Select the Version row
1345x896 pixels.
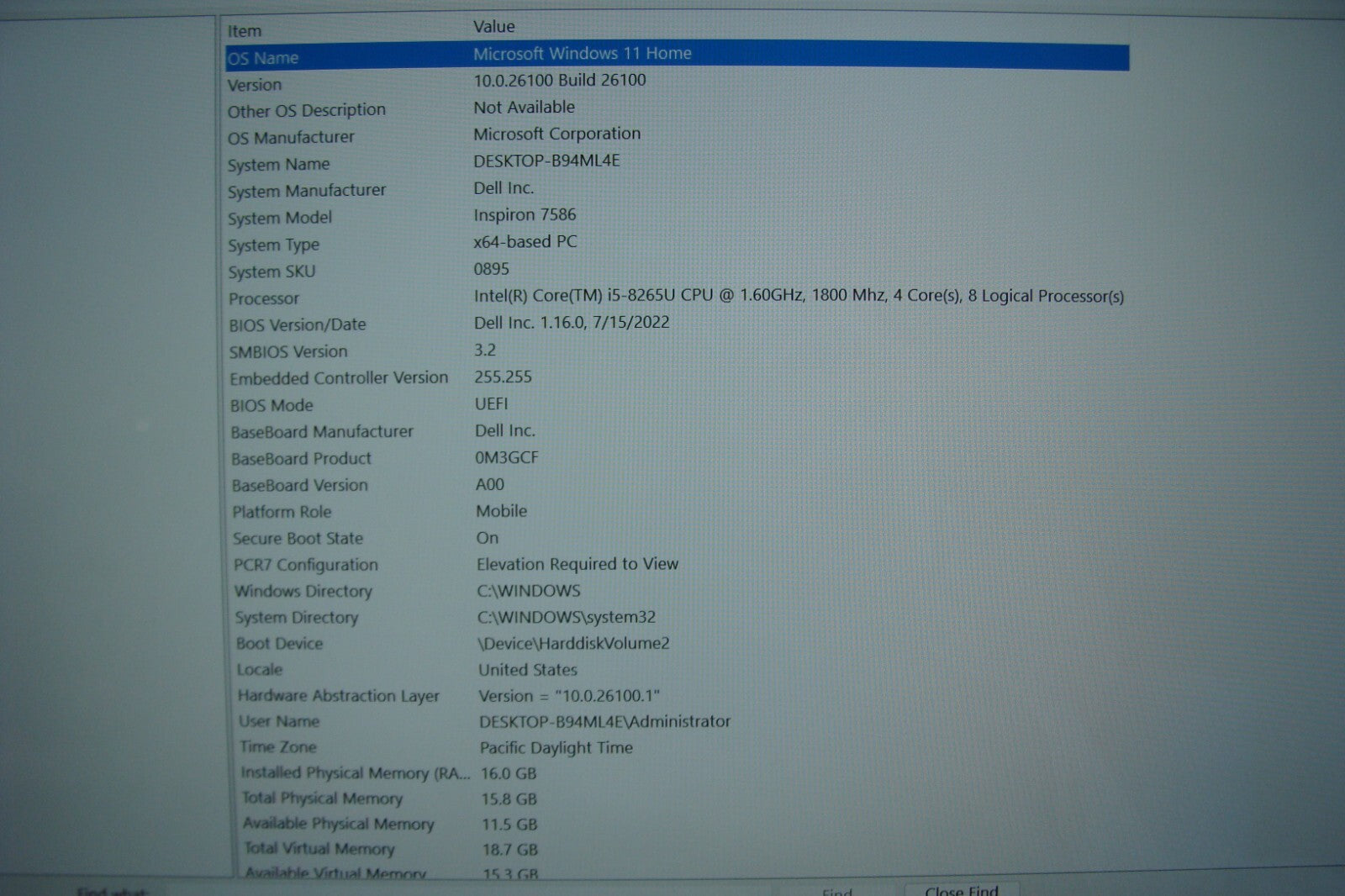coord(255,85)
